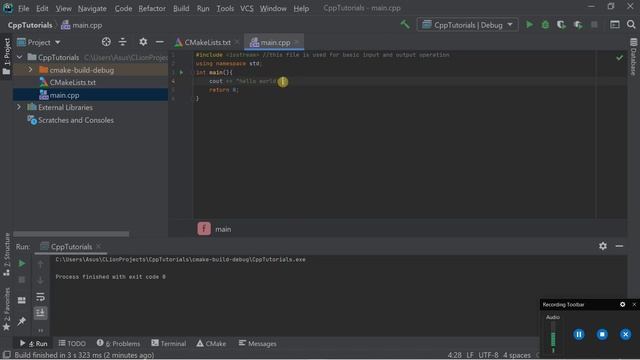Click the restore layout icon in the Run panel

pos(22,300)
